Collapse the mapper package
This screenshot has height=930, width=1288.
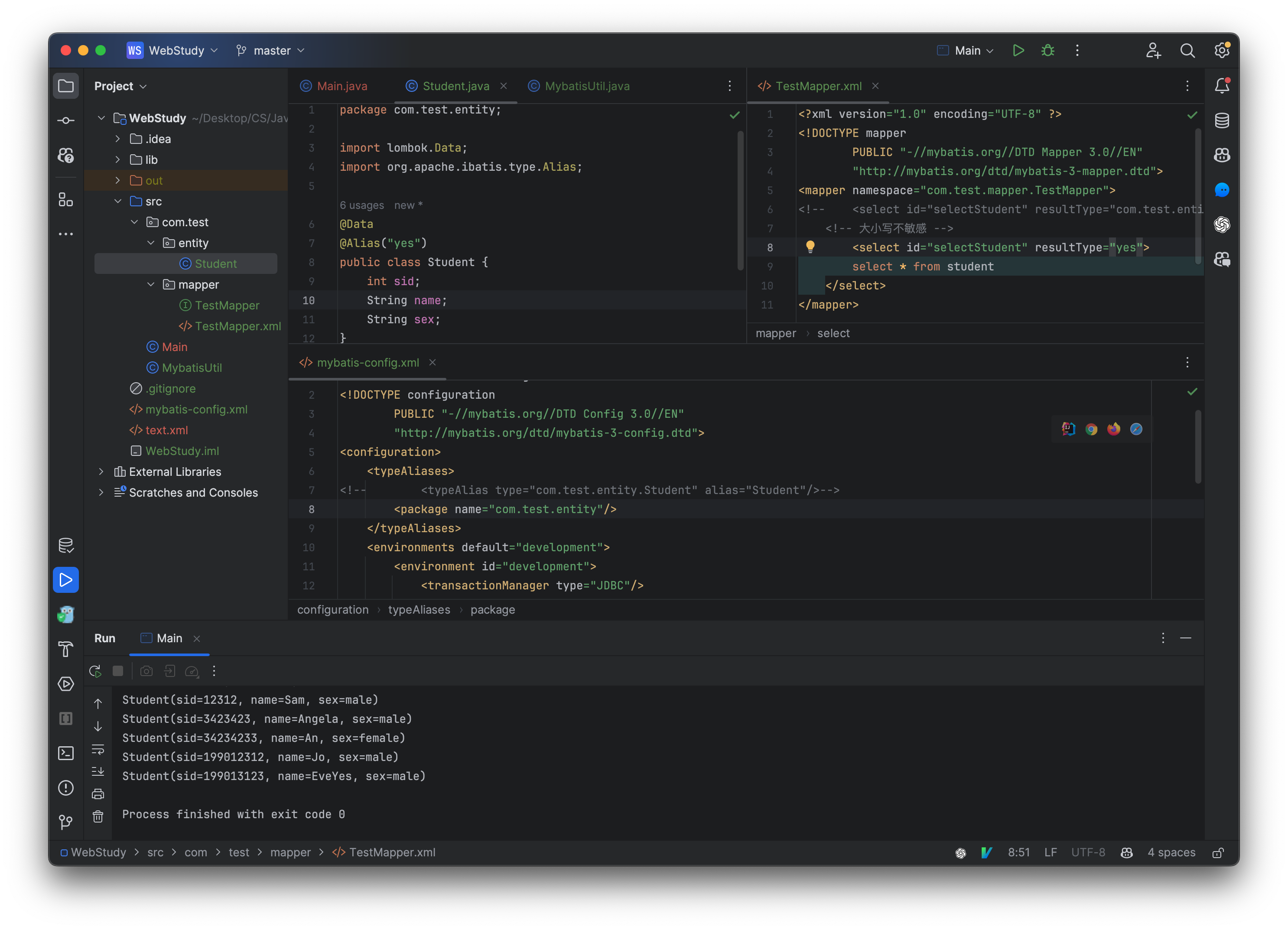150,284
